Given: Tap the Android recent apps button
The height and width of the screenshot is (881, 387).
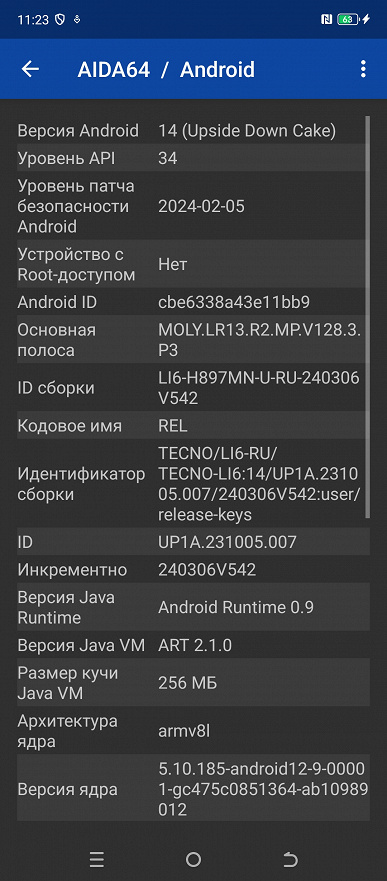Looking at the screenshot, I should 97,859.
